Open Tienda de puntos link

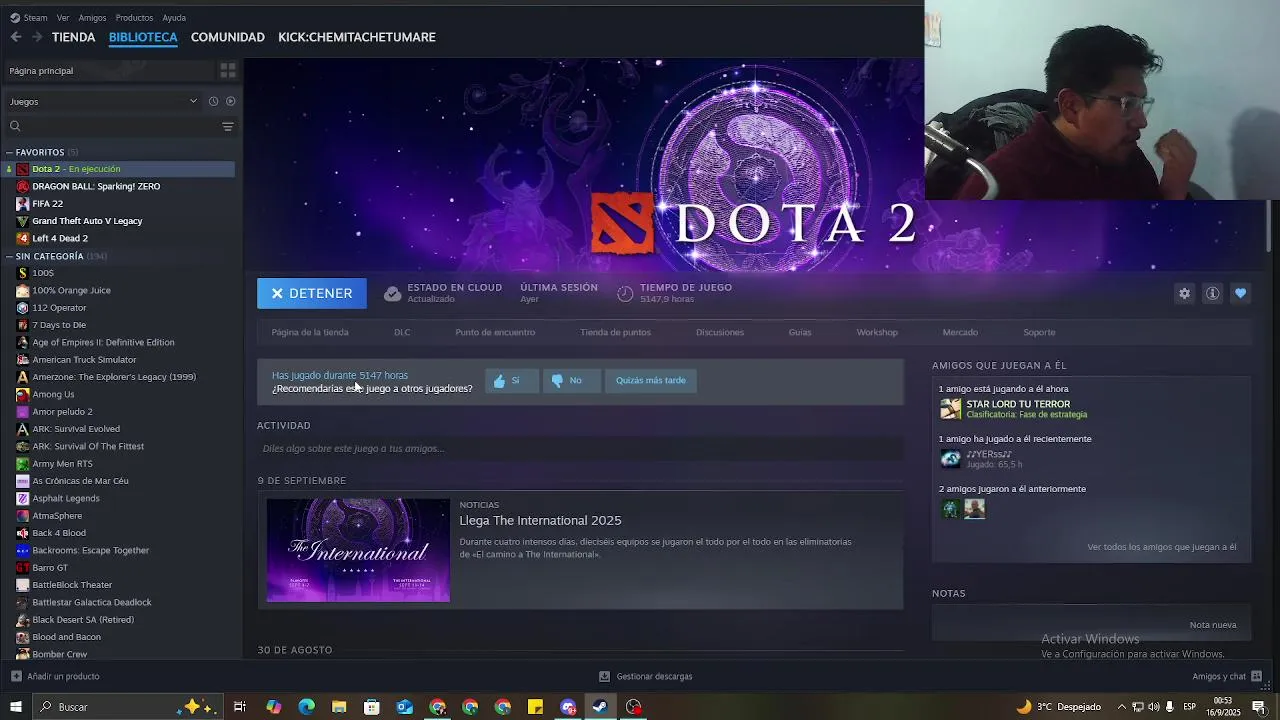615,332
